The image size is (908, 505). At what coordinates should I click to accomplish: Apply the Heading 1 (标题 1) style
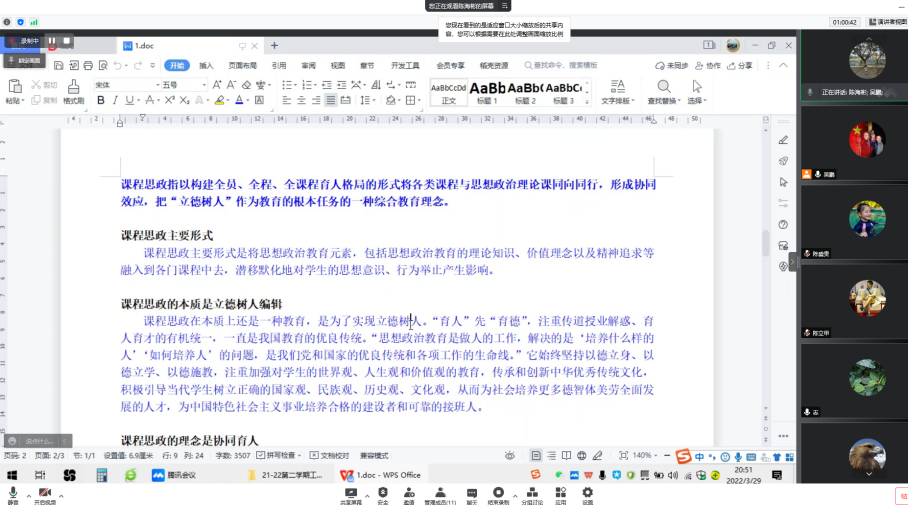point(488,92)
